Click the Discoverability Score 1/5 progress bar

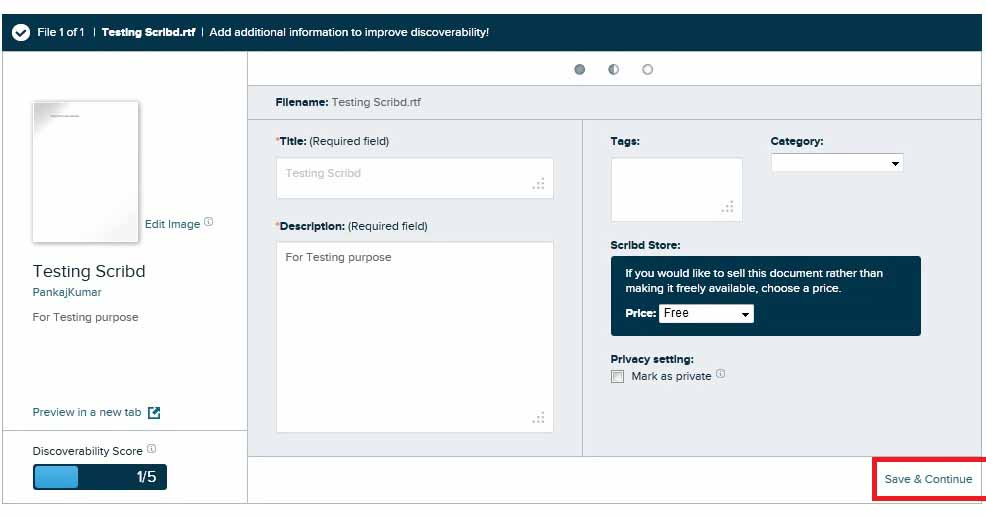[x=100, y=477]
